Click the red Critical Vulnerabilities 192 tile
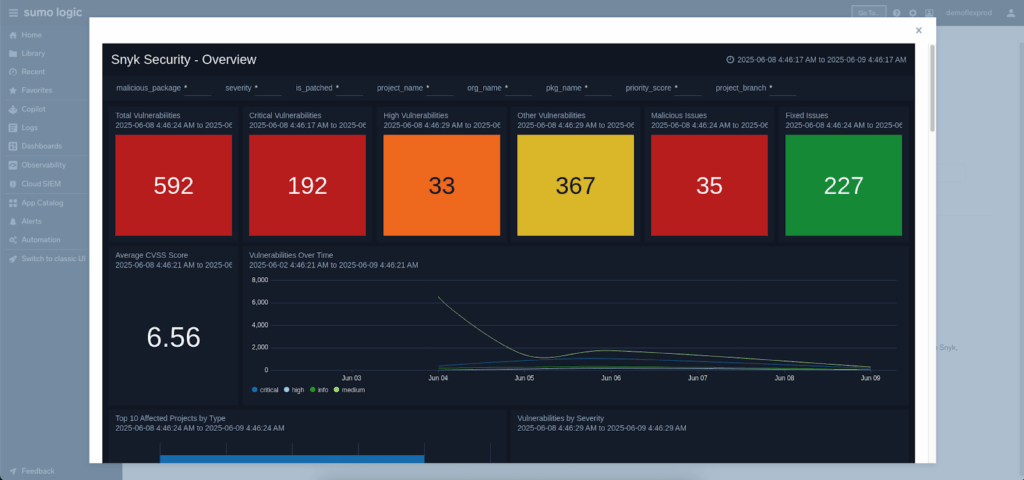Viewport: 1024px width, 480px height. [x=307, y=185]
